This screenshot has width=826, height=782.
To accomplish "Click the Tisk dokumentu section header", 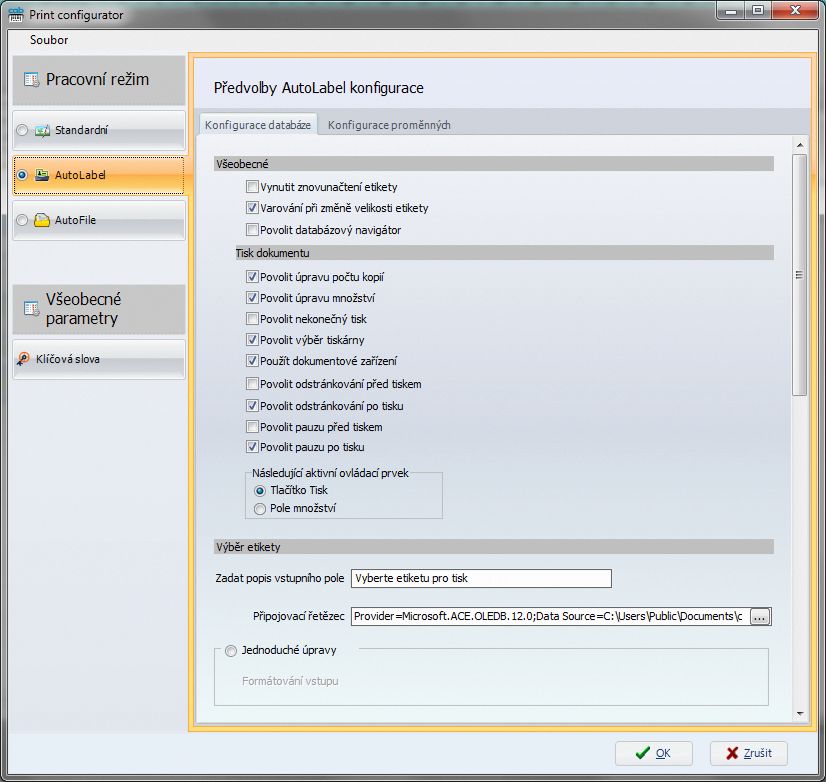I will (x=505, y=253).
